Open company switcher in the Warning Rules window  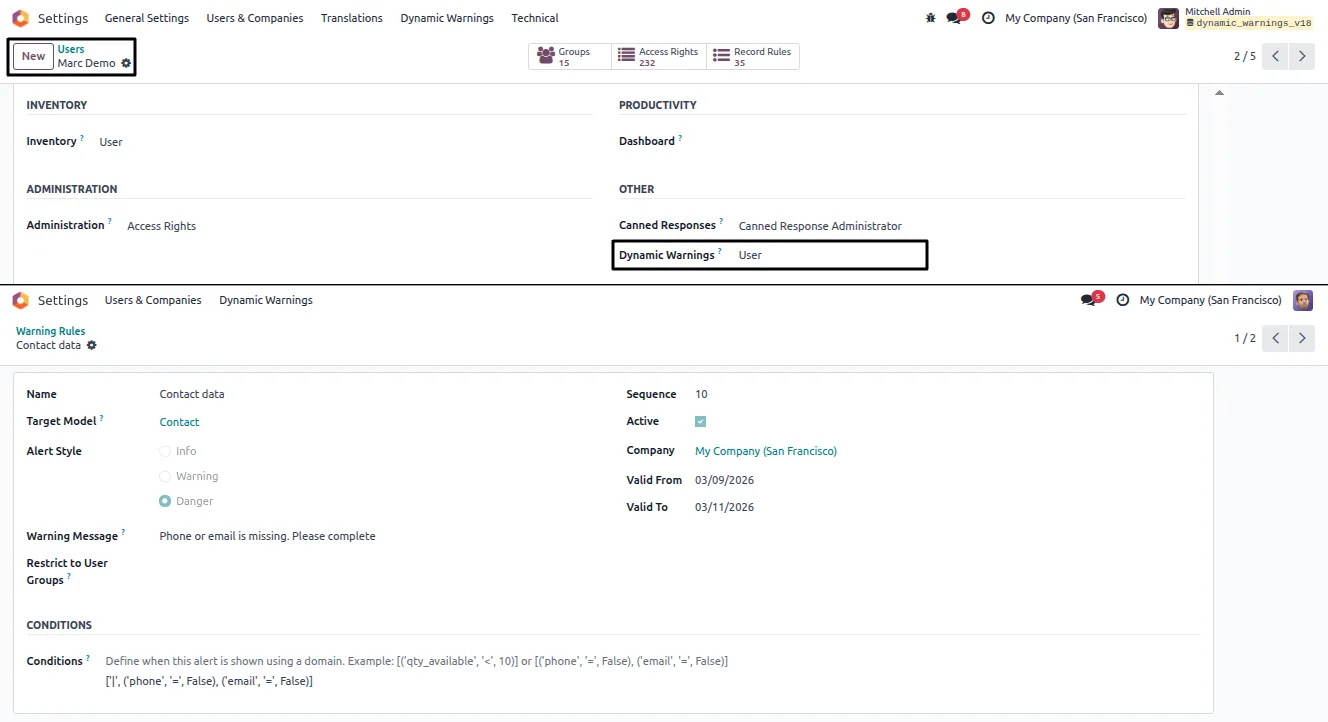click(x=1210, y=300)
